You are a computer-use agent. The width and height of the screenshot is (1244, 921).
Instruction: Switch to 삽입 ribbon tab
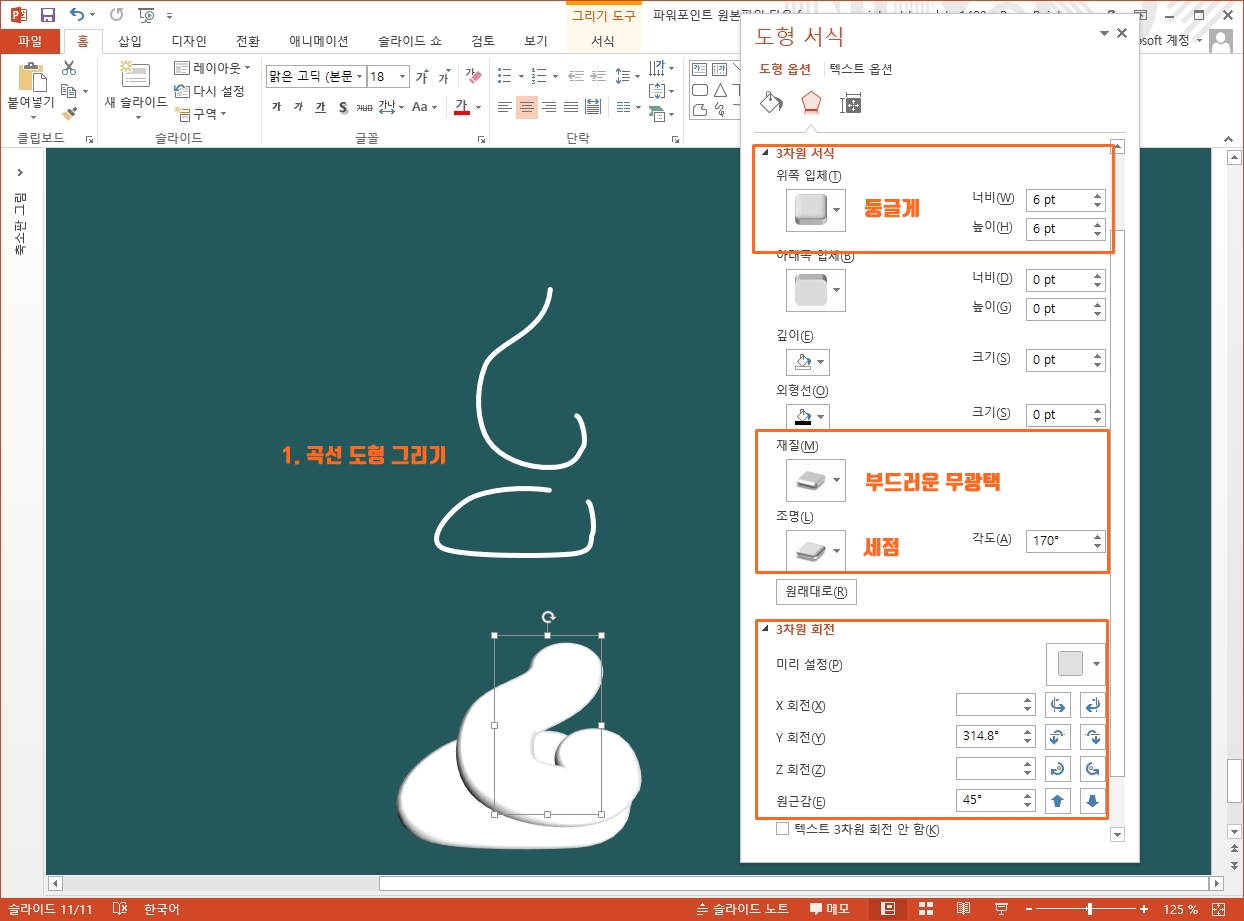coord(130,41)
